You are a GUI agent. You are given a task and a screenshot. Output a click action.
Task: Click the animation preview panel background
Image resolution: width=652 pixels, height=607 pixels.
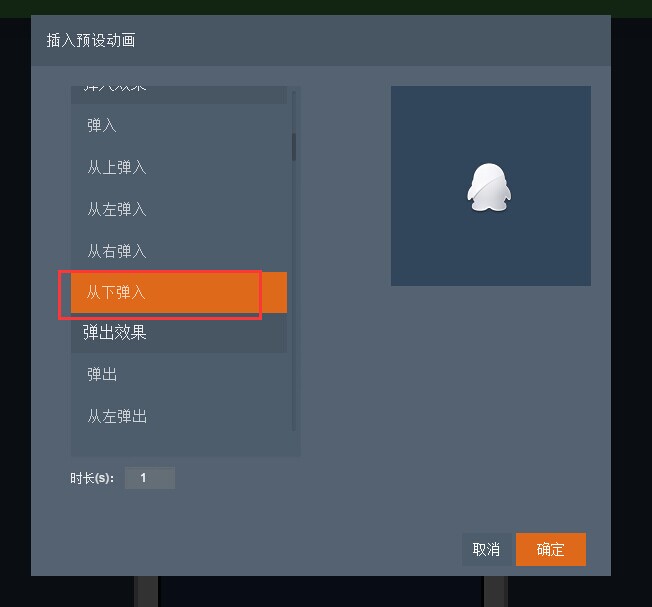tap(491, 249)
